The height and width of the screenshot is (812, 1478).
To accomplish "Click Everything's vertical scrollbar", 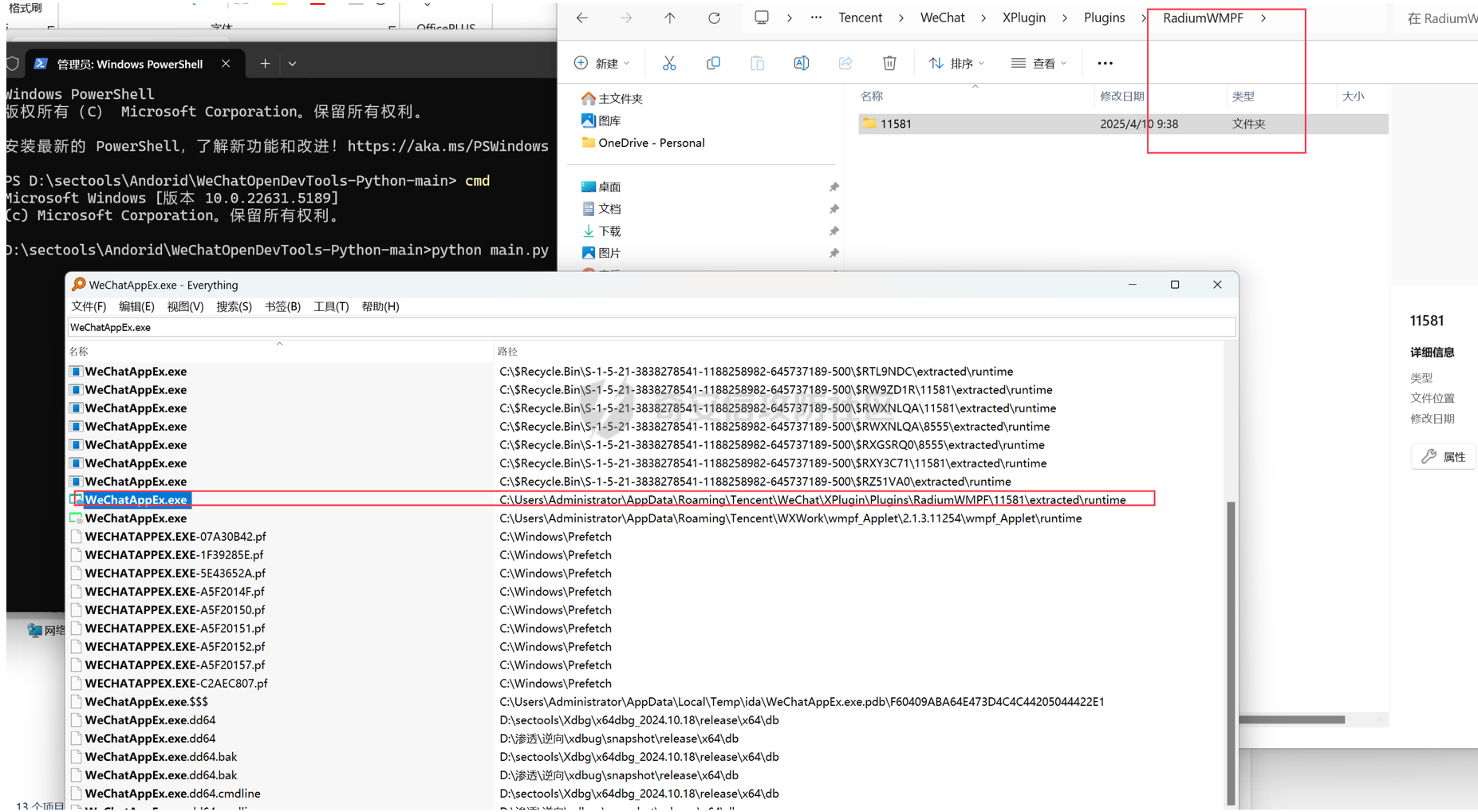I will [1231, 654].
